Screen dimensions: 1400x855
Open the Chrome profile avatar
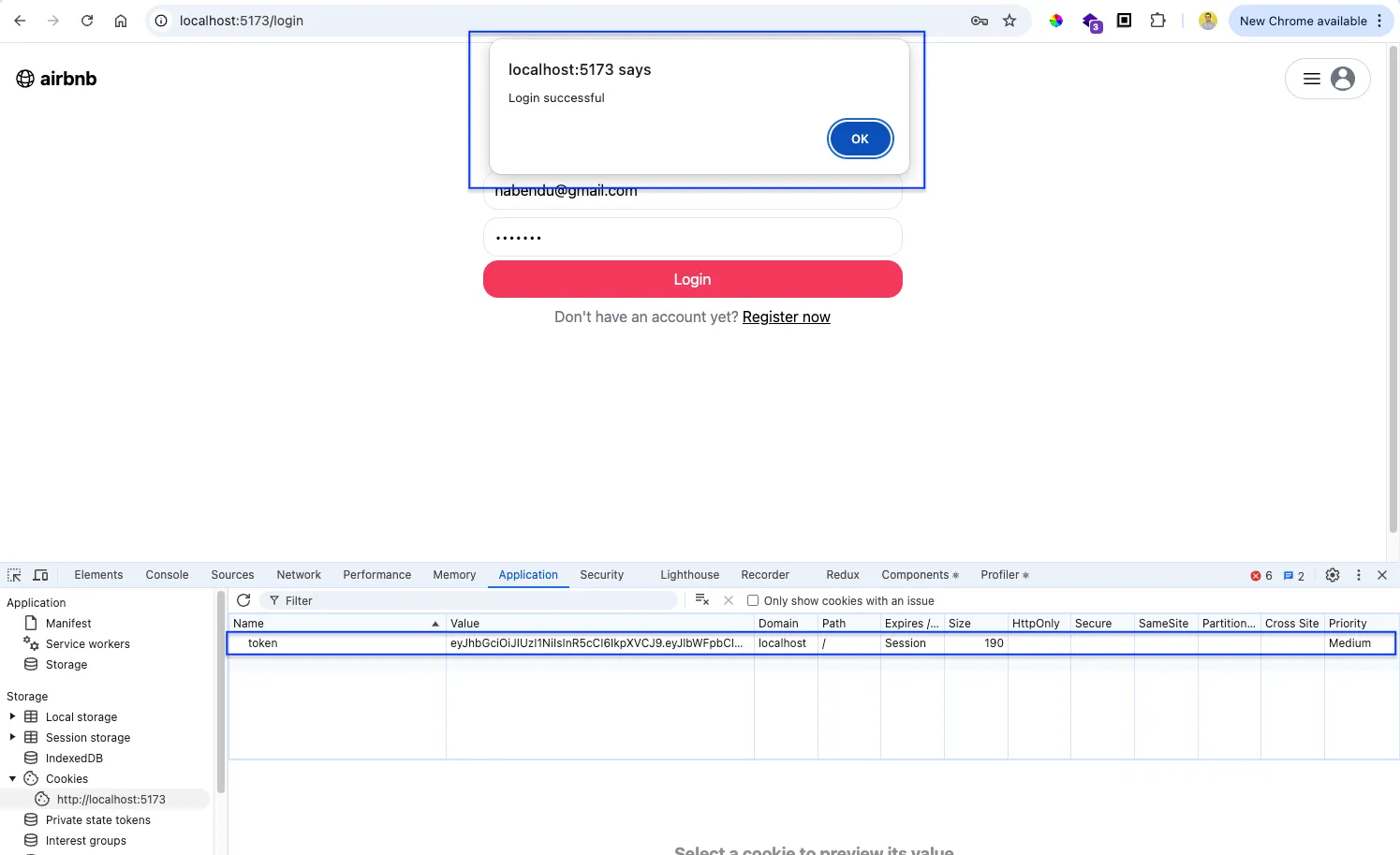pyautogui.click(x=1208, y=21)
